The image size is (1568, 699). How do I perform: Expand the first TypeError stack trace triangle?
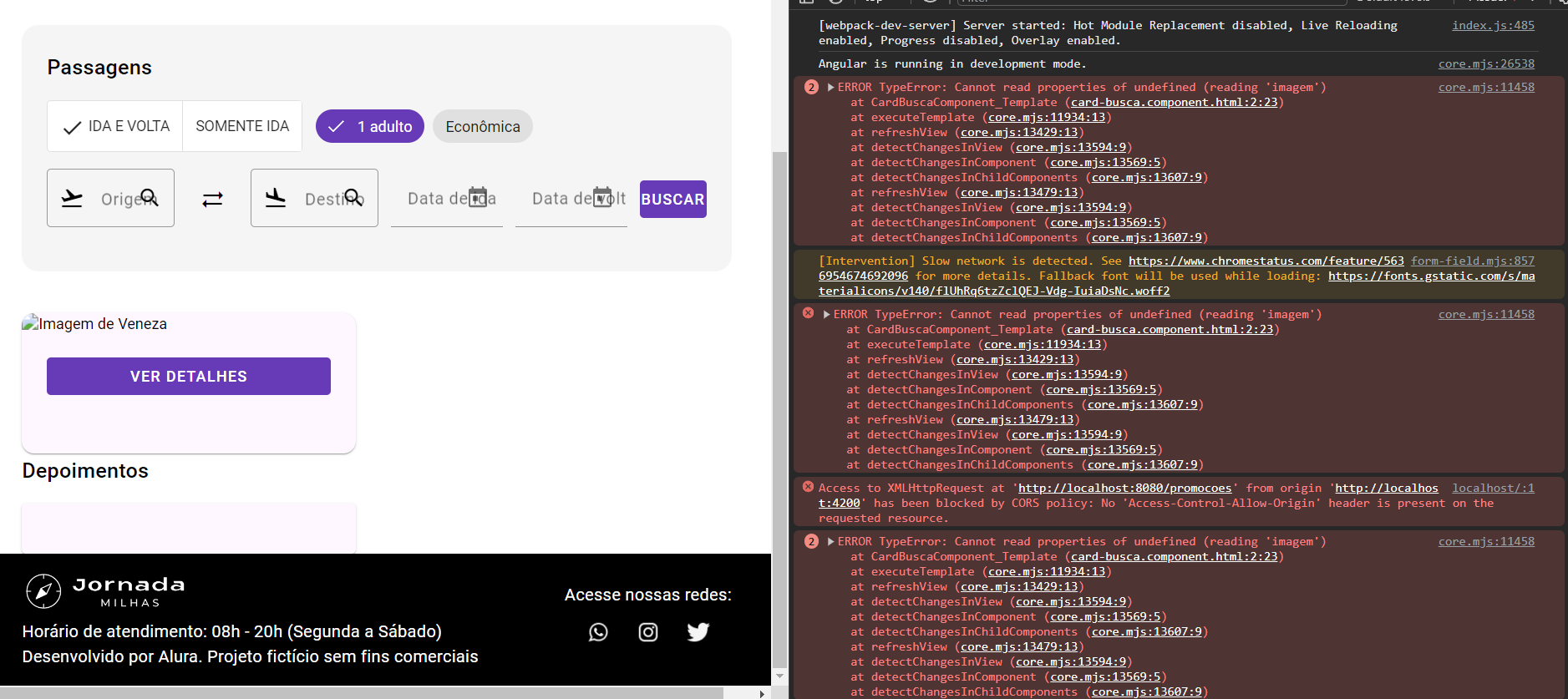click(830, 87)
